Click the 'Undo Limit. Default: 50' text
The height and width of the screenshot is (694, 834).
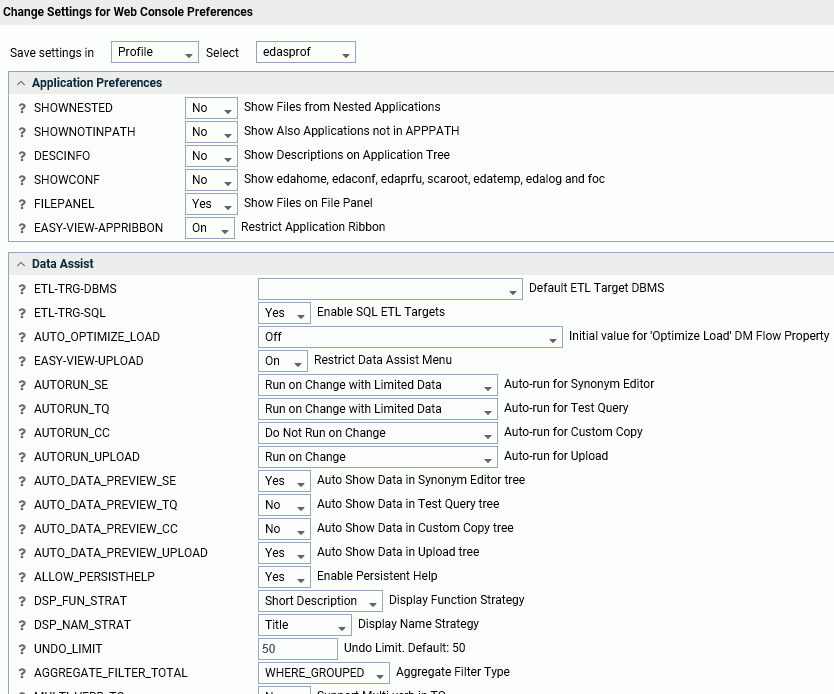click(404, 648)
